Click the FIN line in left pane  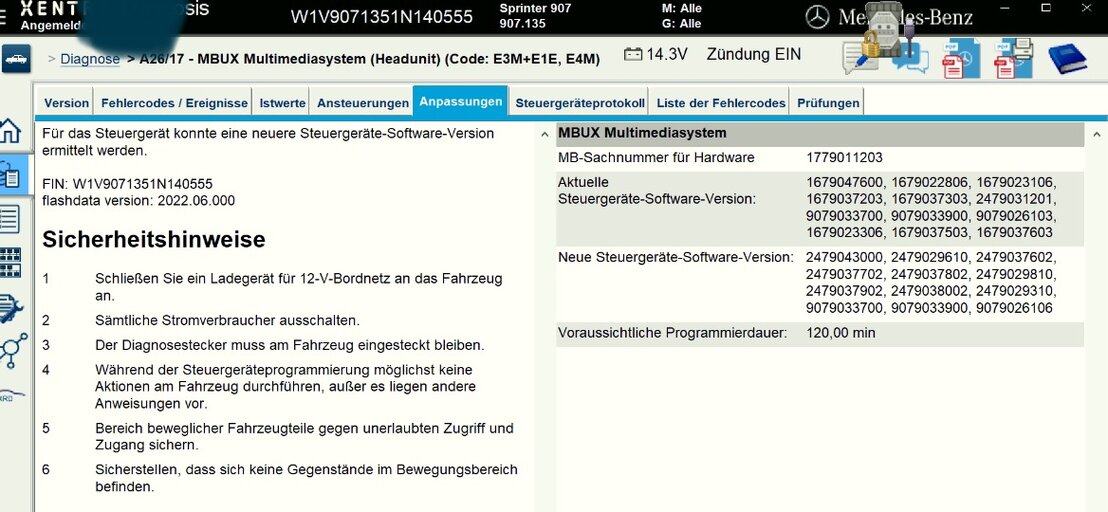pyautogui.click(x=127, y=184)
